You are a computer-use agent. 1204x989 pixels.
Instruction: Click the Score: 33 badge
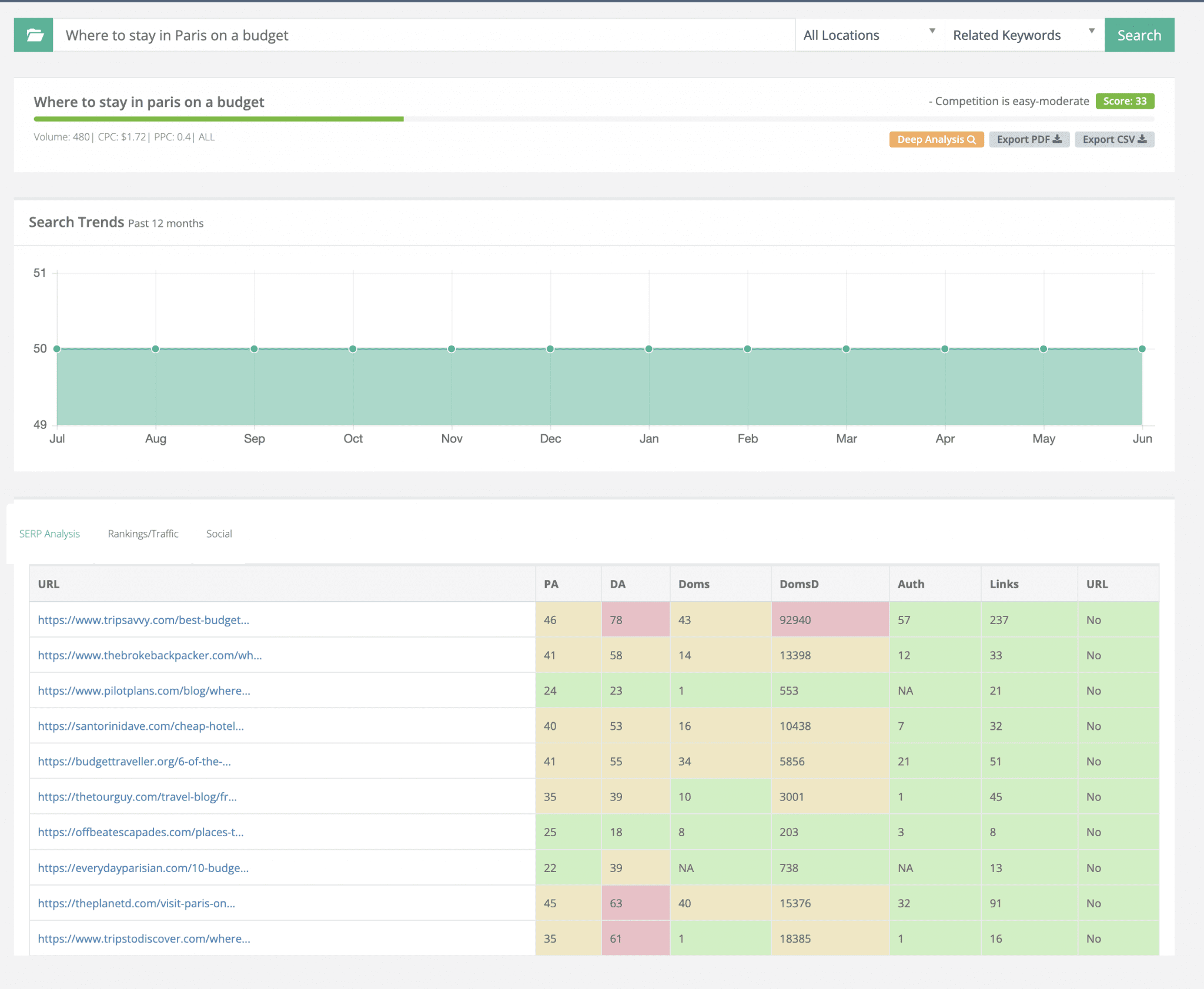(x=1124, y=101)
